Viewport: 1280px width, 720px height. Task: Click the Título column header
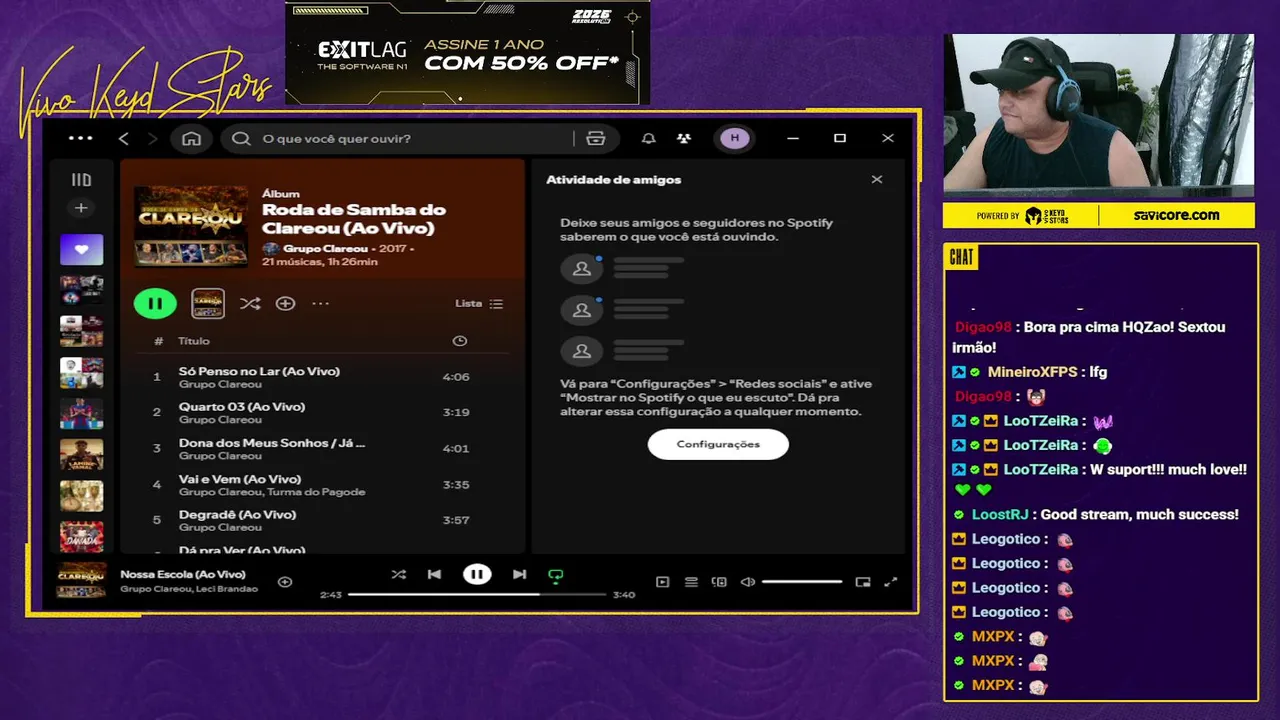point(194,341)
